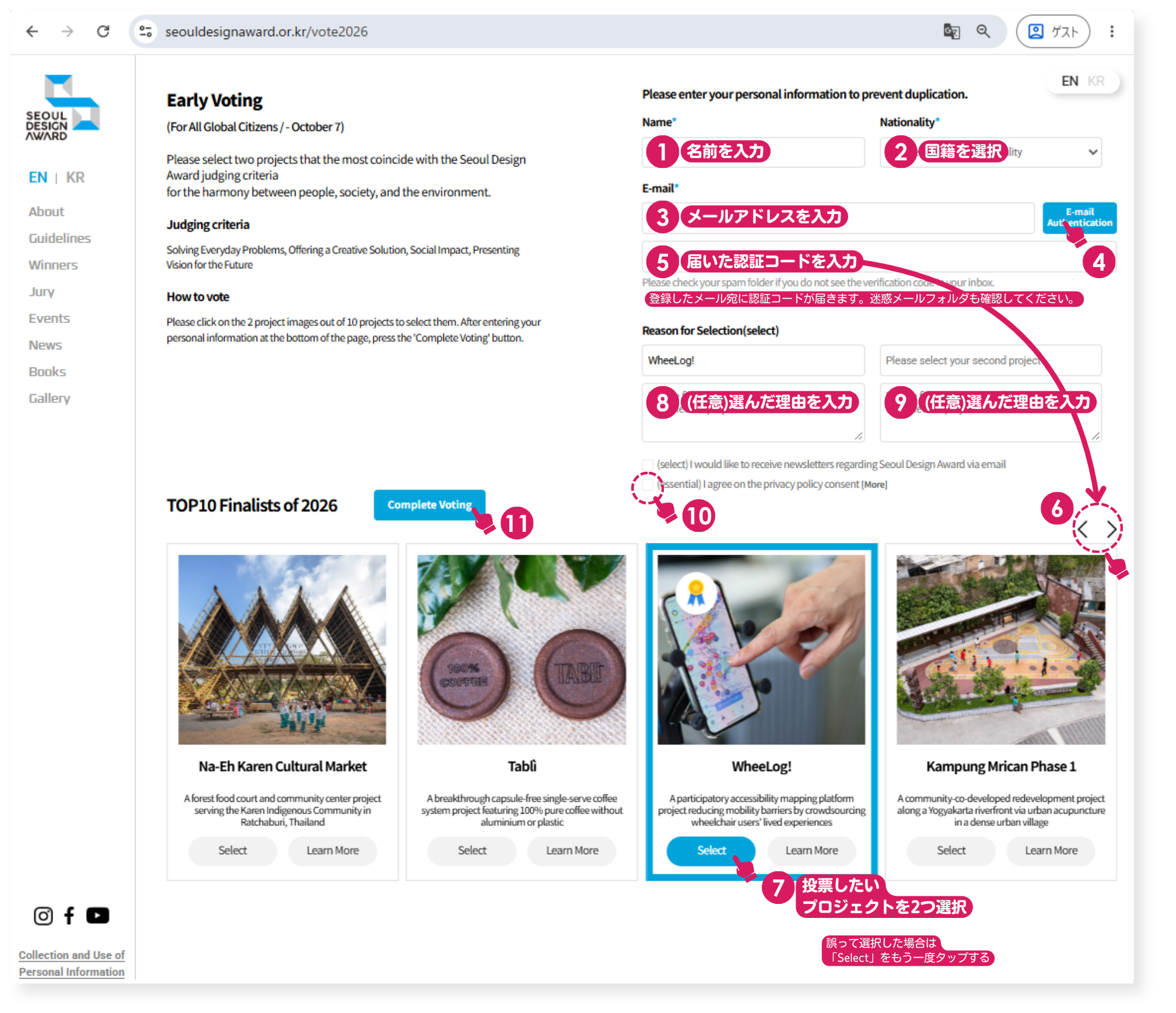Image resolution: width=1176 pixels, height=1013 pixels.
Task: Toggle the Select button for WheeLog!
Action: 711,850
